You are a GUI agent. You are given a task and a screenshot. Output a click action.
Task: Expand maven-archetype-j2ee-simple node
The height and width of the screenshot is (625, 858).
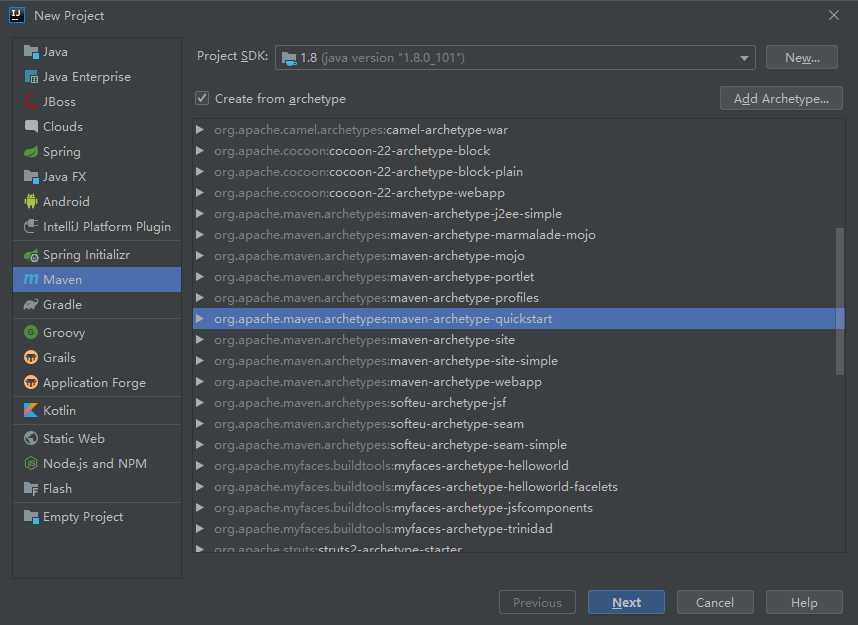tap(200, 213)
